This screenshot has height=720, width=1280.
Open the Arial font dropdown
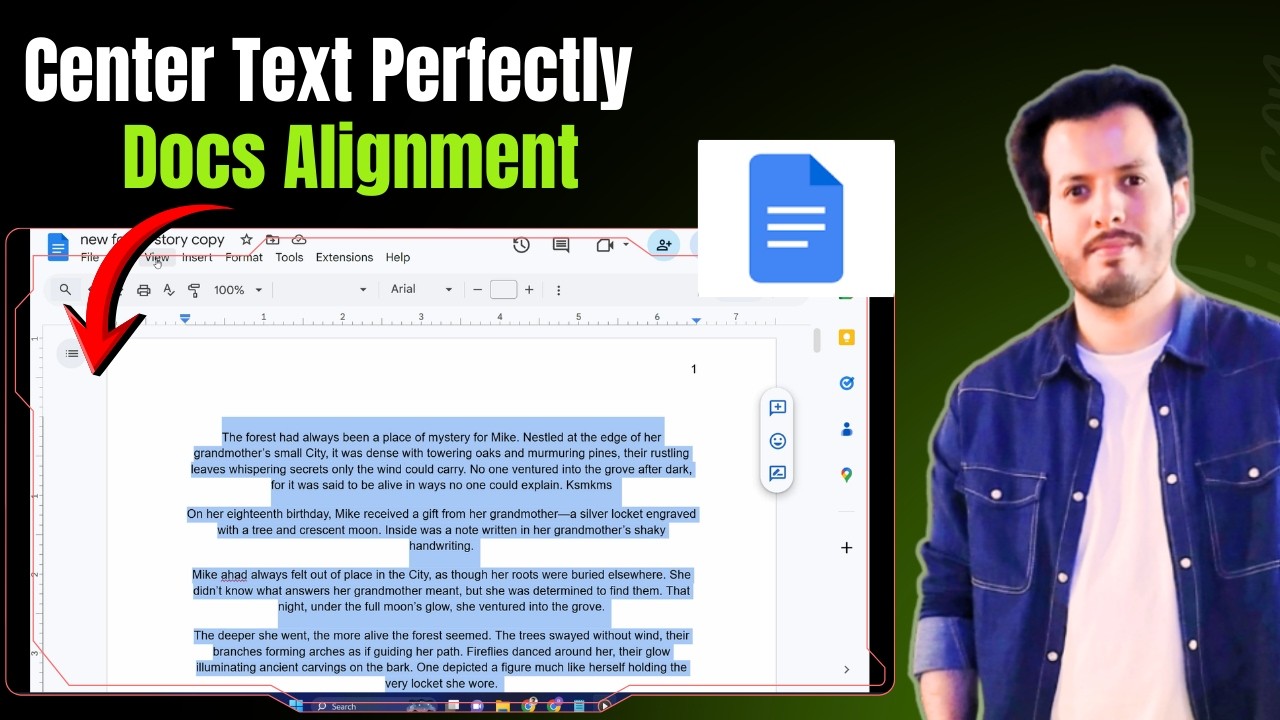(421, 290)
